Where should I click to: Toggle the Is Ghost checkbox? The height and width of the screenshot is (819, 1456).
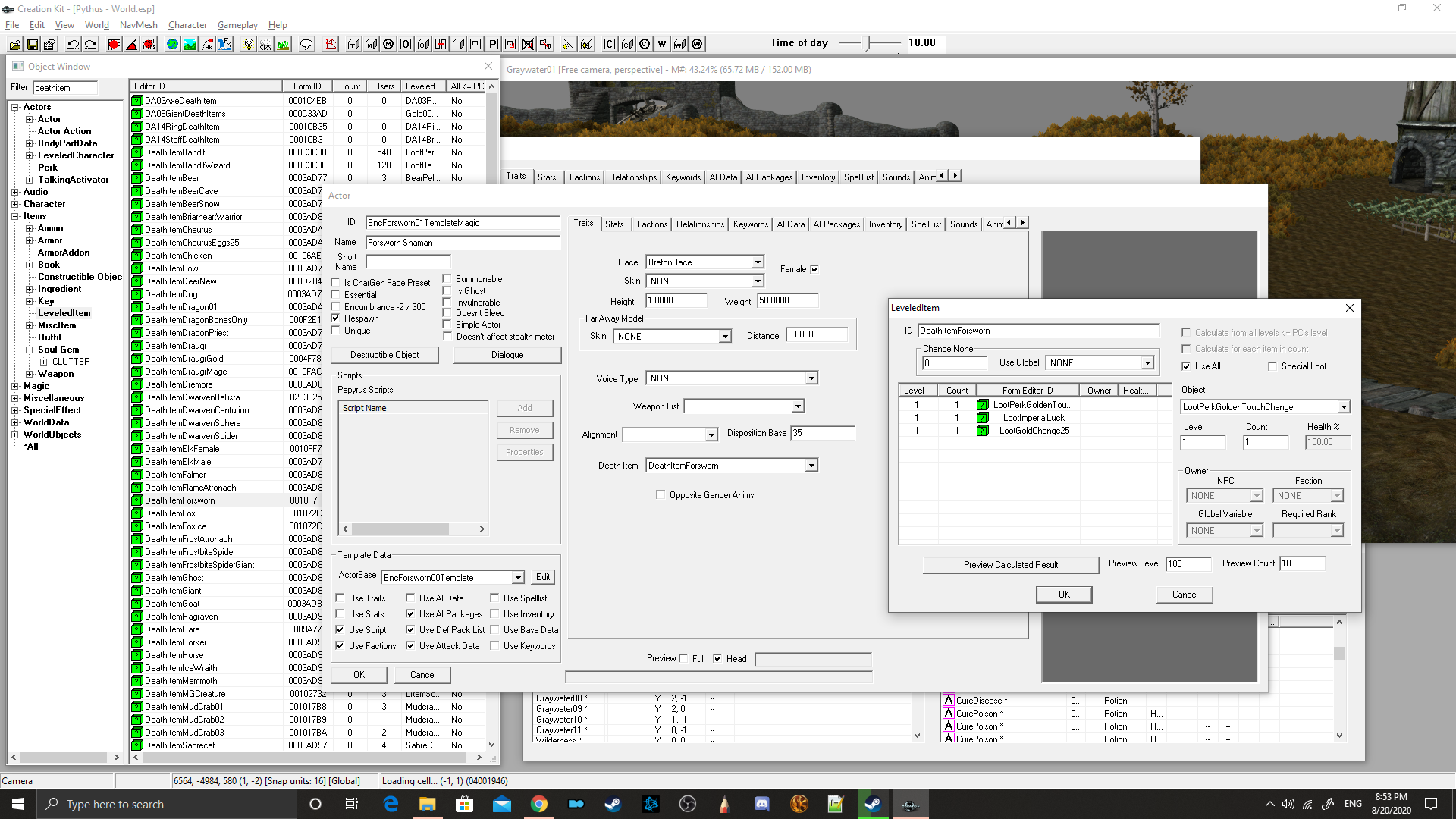click(447, 290)
